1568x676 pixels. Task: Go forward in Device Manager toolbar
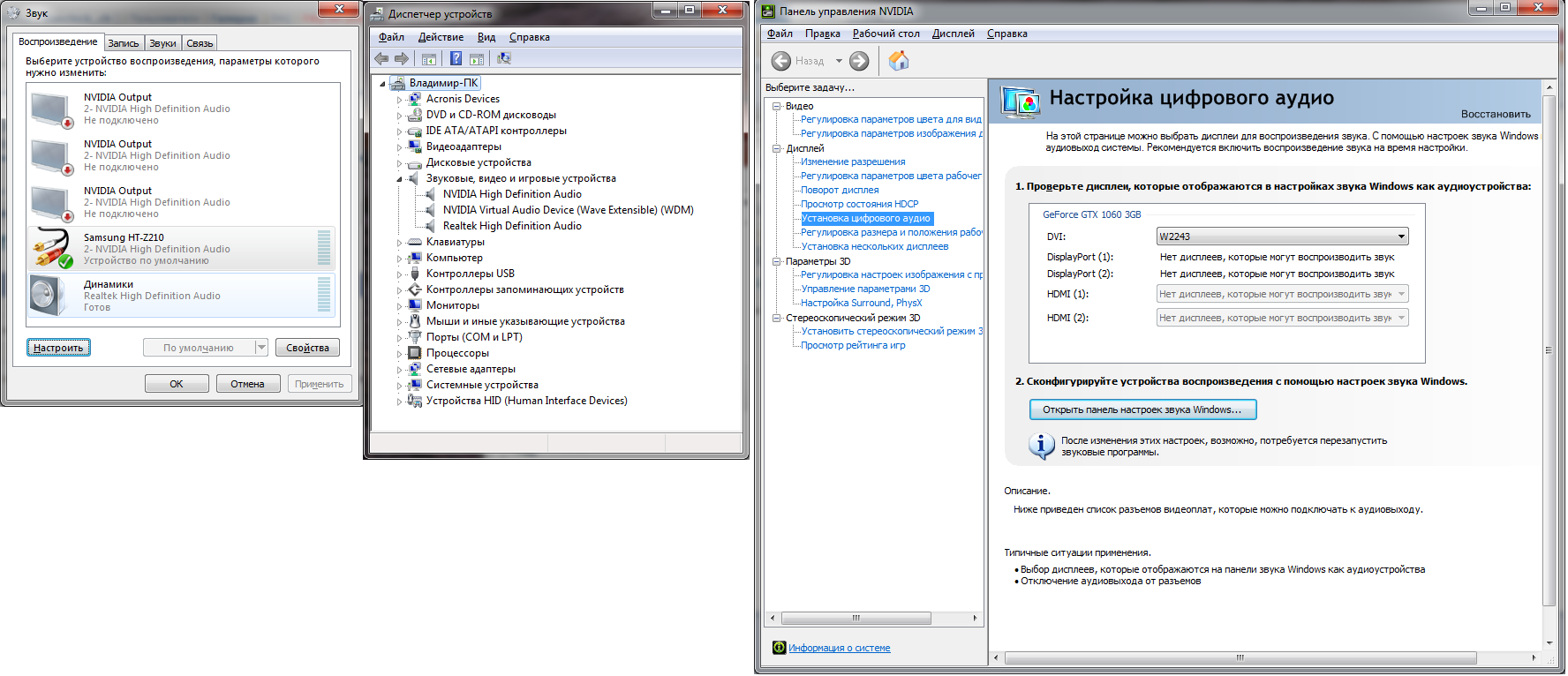point(402,59)
